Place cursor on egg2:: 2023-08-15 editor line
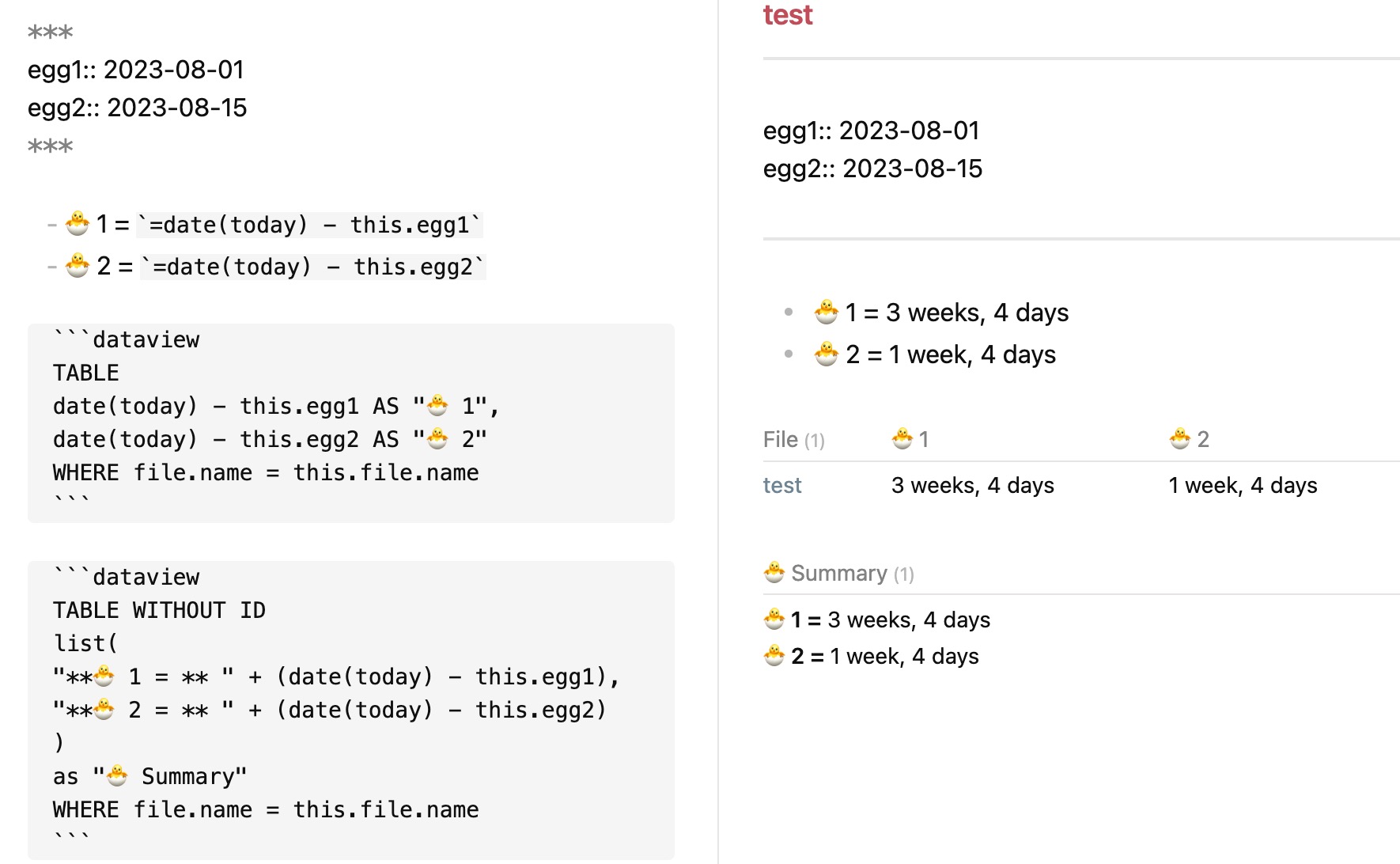This screenshot has height=864, width=1400. [x=137, y=108]
